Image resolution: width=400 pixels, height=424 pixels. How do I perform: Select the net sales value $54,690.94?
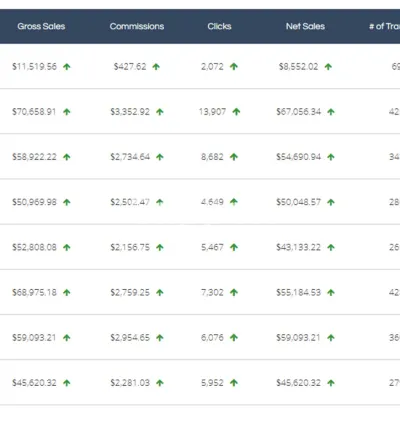click(x=298, y=157)
